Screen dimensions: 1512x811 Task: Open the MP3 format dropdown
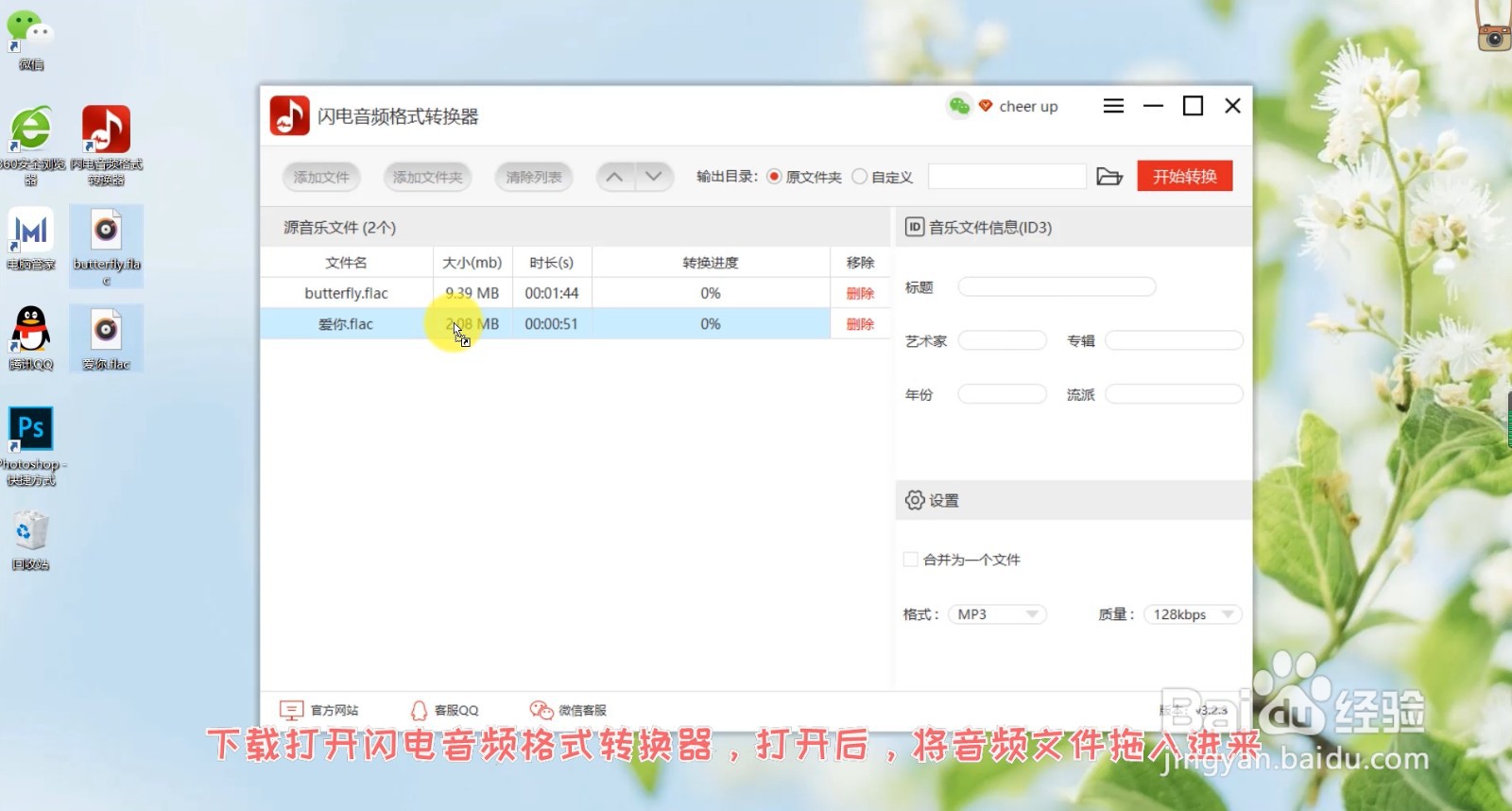[x=997, y=614]
